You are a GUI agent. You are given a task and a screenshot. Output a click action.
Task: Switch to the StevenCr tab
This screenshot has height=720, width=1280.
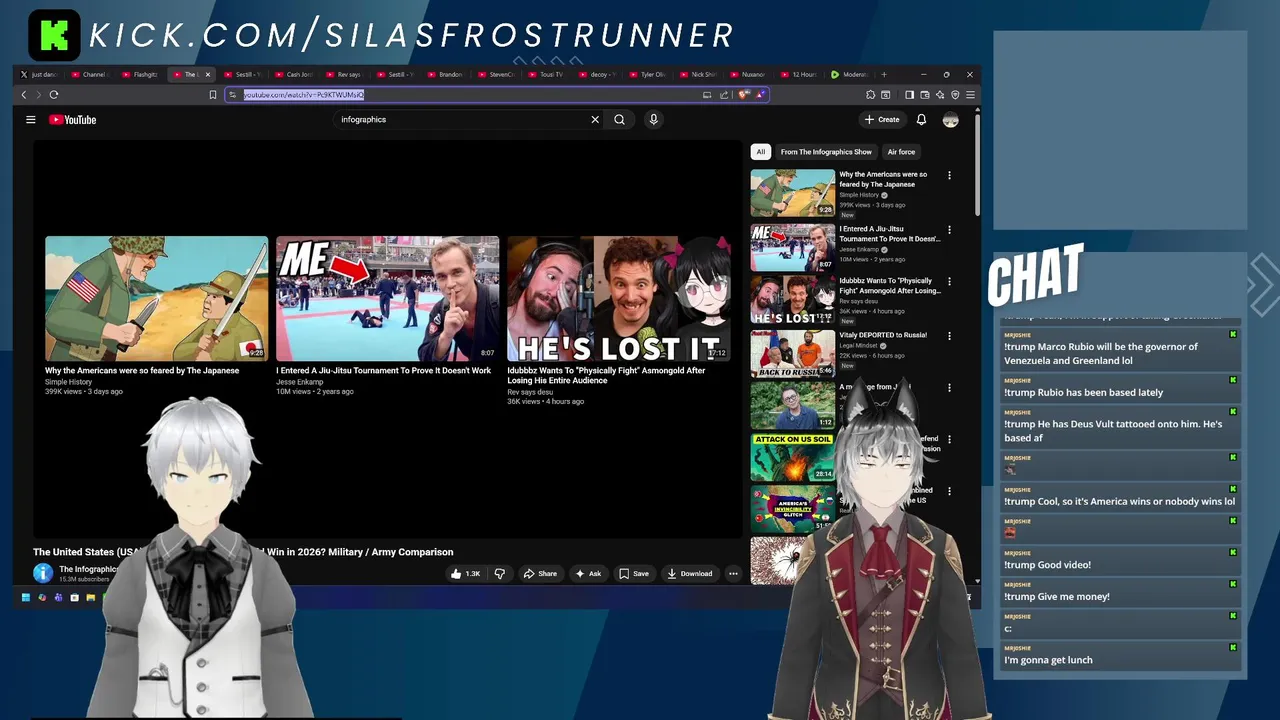pyautogui.click(x=498, y=74)
